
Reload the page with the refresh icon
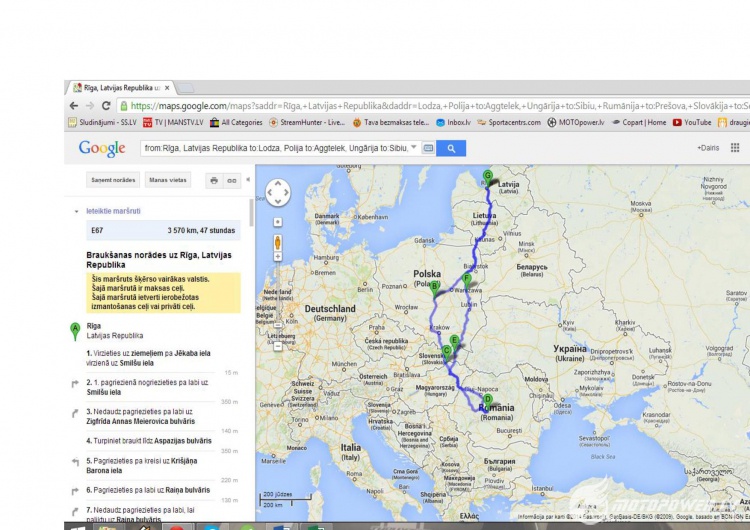pos(106,106)
